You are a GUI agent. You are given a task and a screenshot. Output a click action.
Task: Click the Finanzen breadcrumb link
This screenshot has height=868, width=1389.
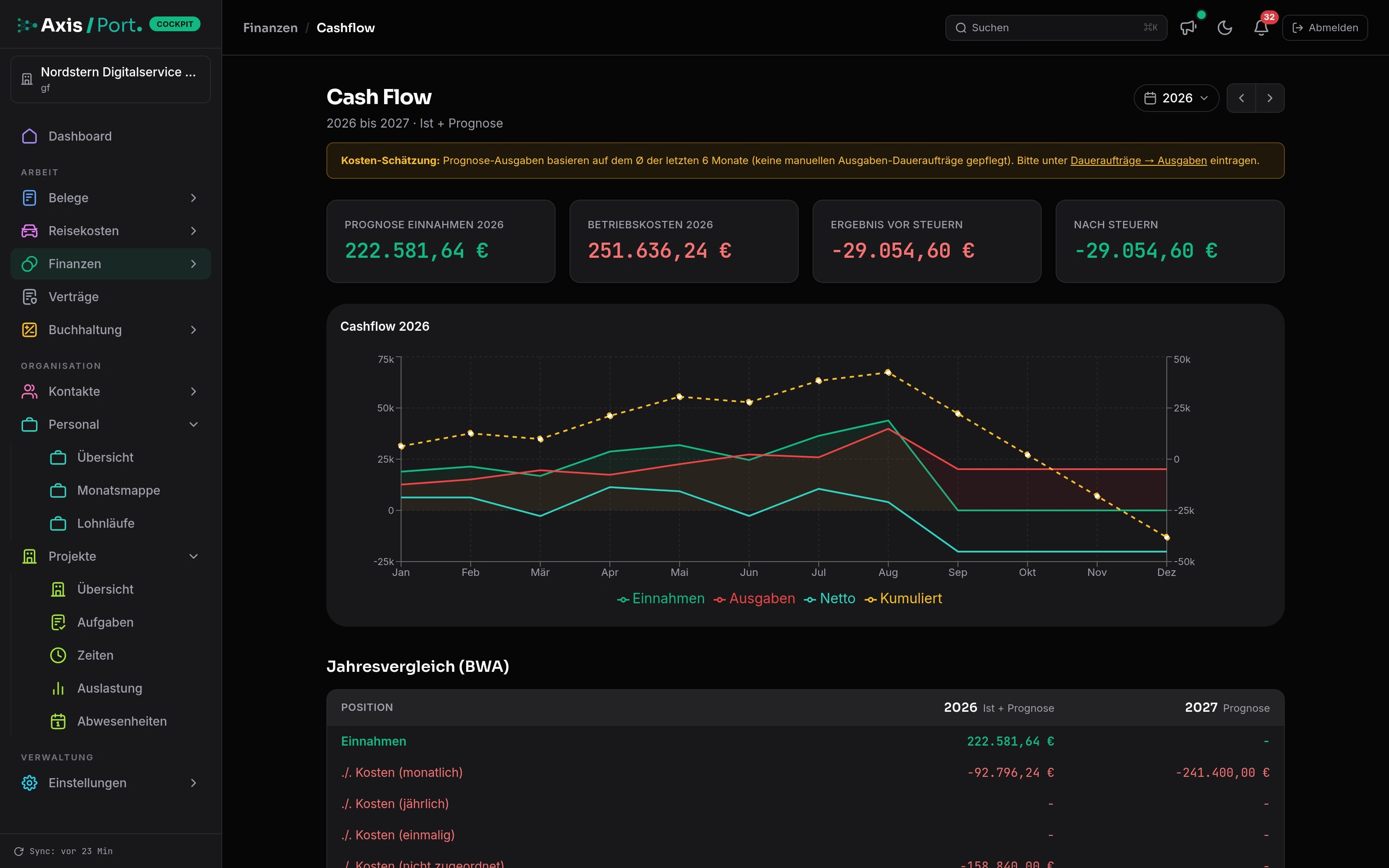click(x=270, y=27)
